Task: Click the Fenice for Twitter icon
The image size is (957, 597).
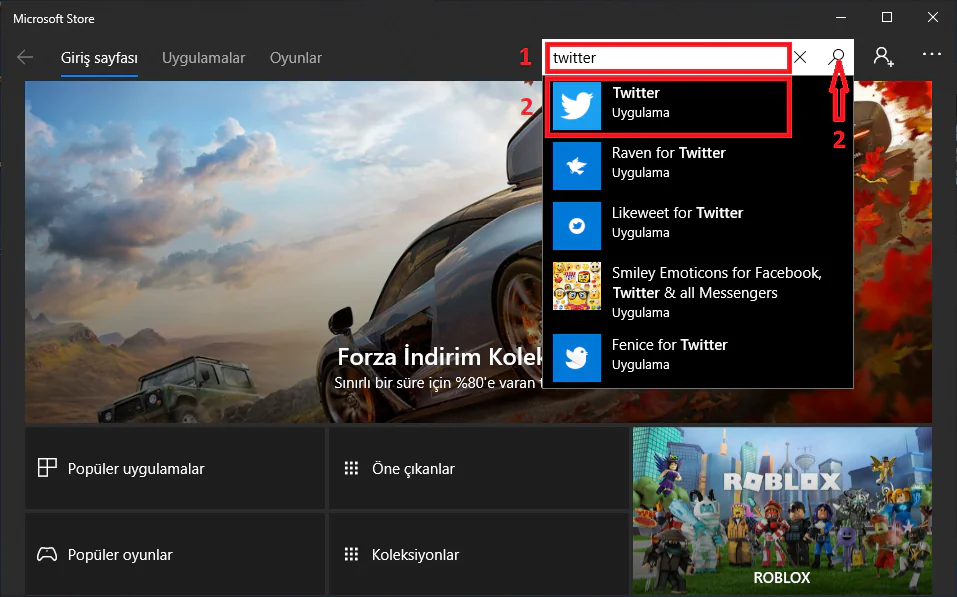Action: (x=577, y=358)
